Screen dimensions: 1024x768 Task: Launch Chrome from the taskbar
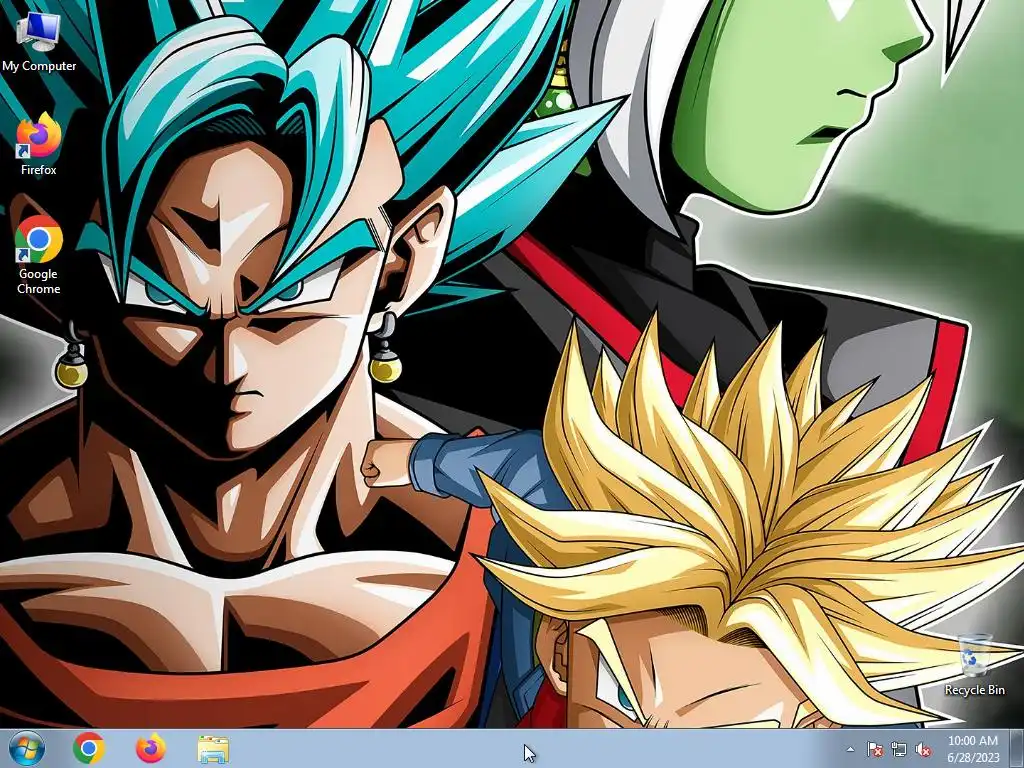tap(89, 748)
